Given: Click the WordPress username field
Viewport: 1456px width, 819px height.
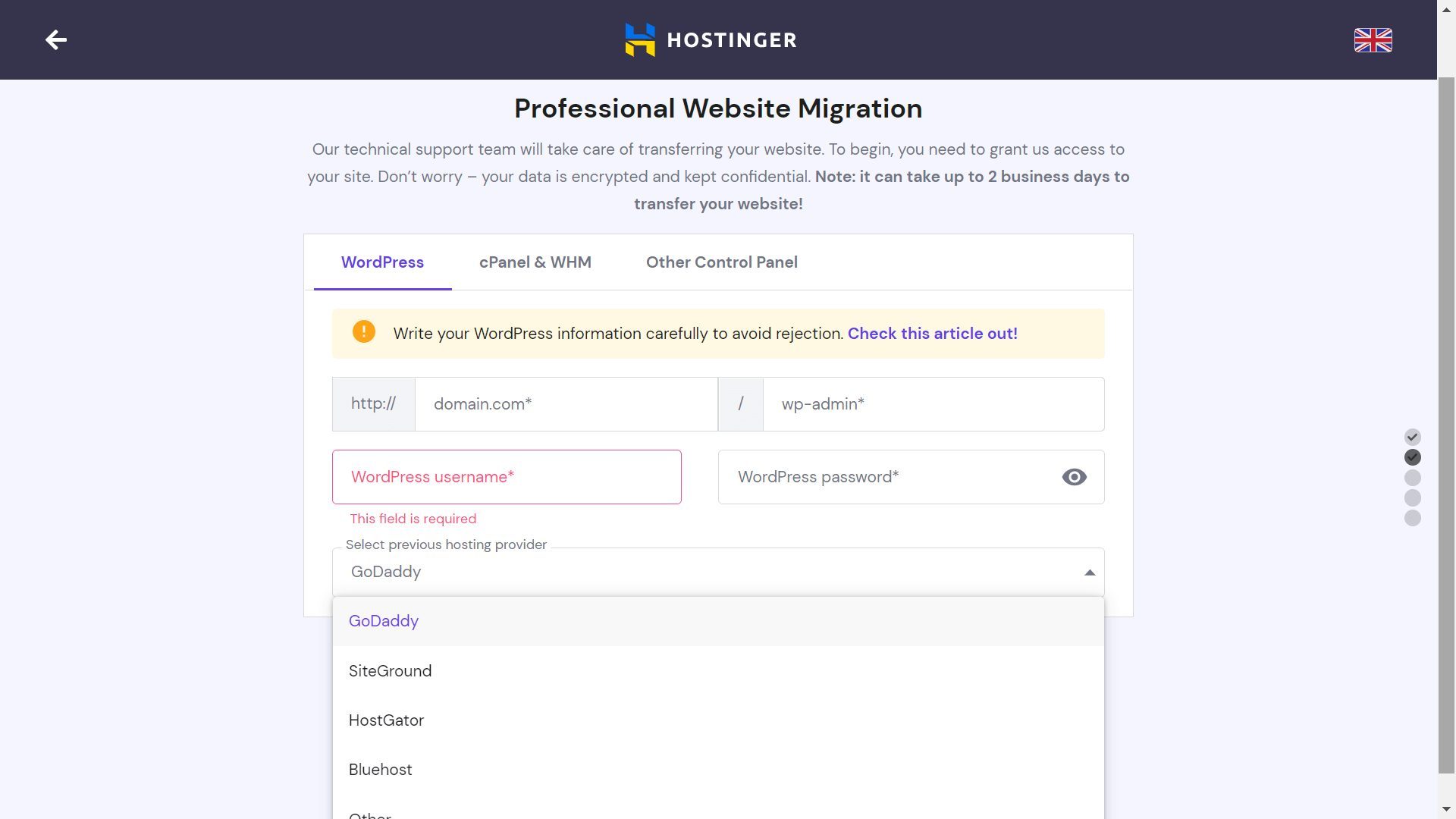Looking at the screenshot, I should point(507,477).
